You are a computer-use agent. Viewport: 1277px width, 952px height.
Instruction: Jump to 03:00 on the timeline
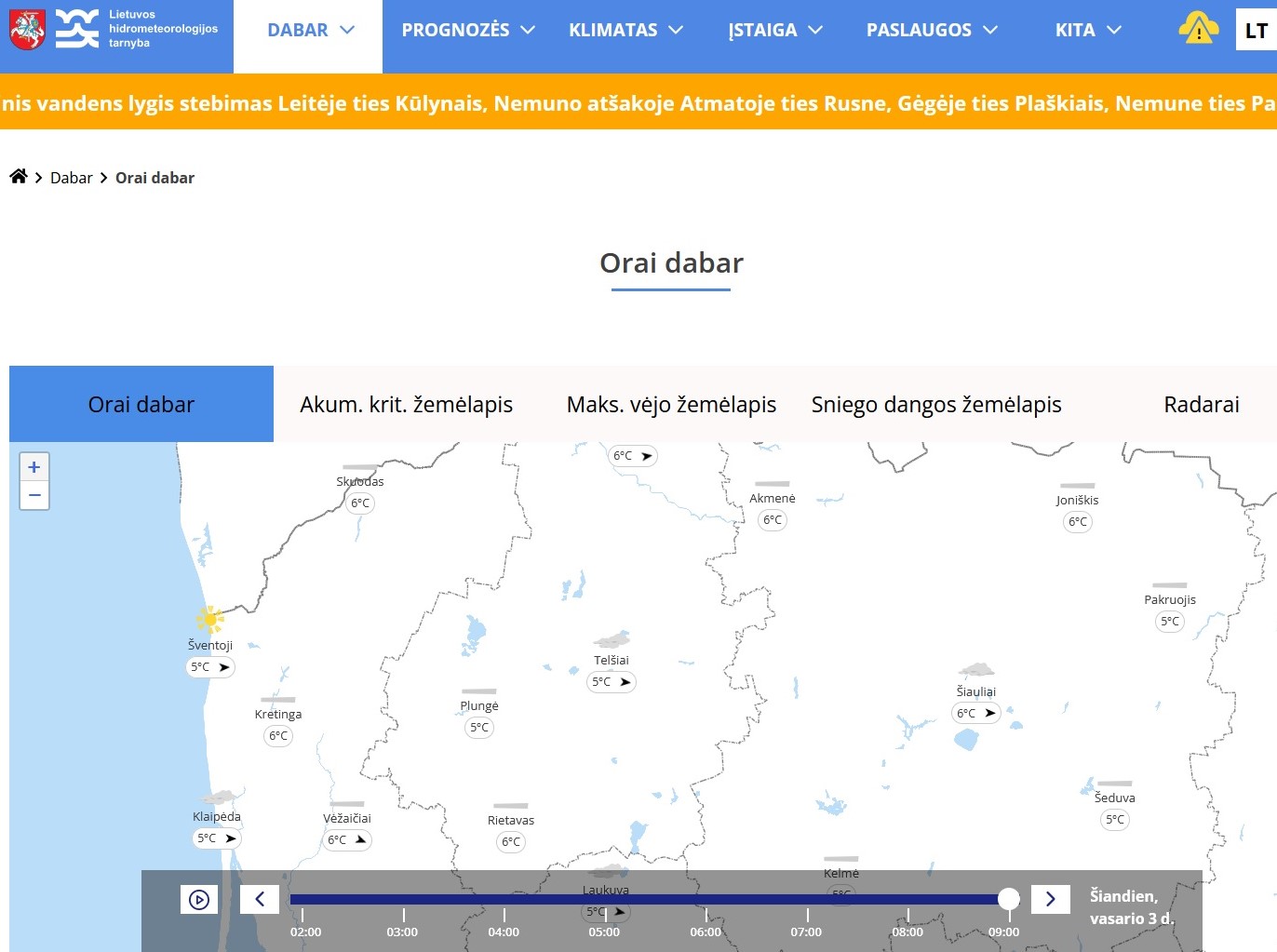click(x=402, y=932)
